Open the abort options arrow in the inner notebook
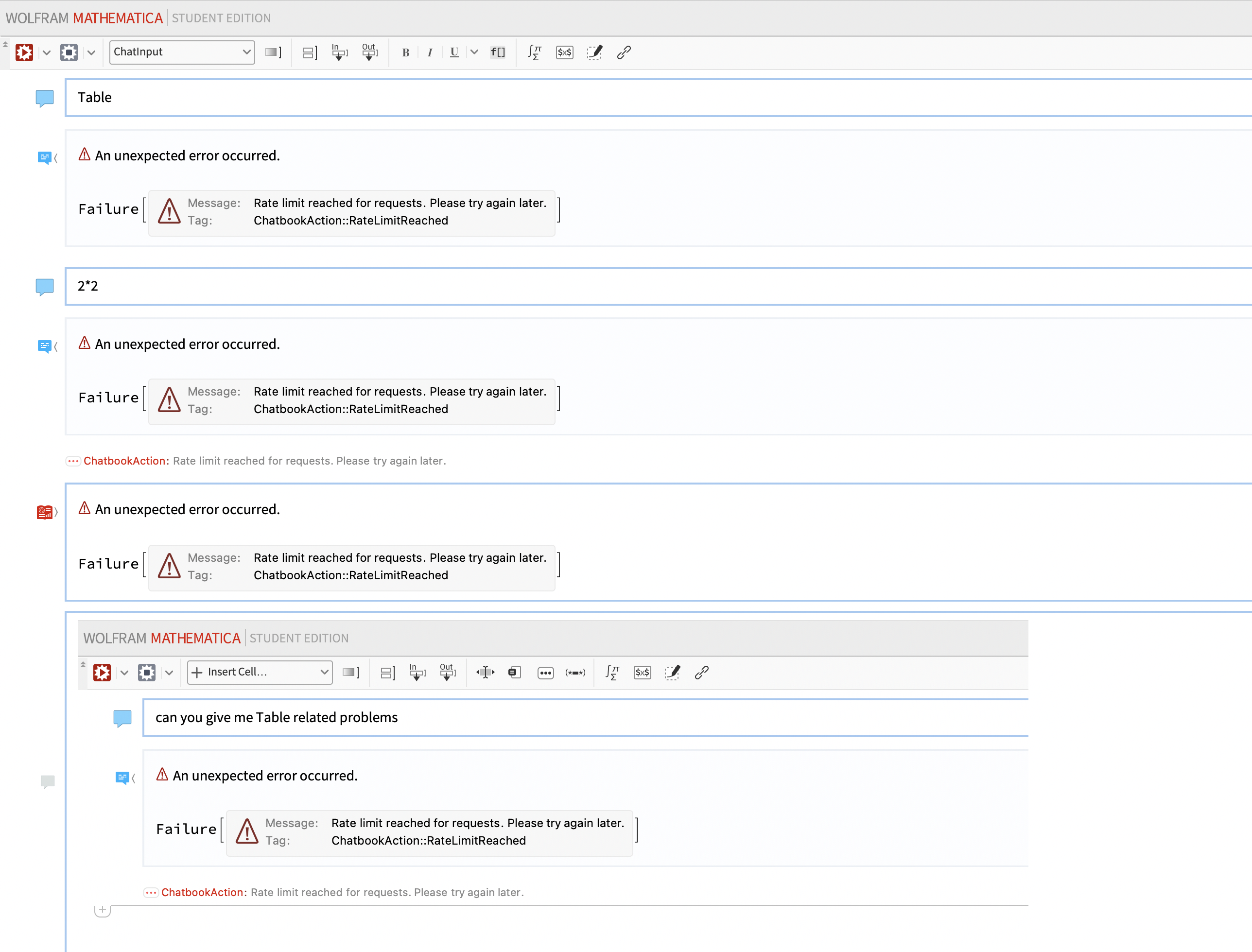This screenshot has height=952, width=1252. pyautogui.click(x=169, y=673)
